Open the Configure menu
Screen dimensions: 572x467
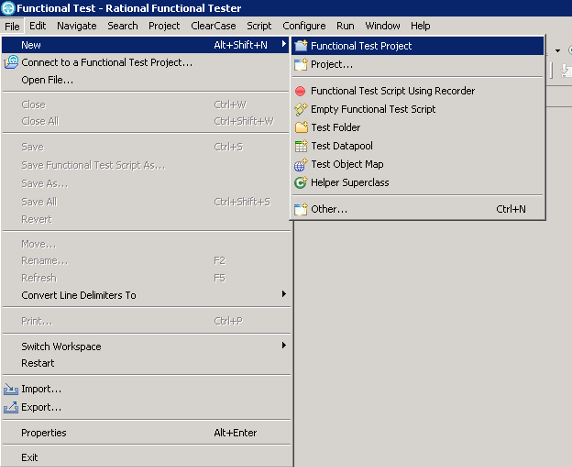tap(304, 26)
